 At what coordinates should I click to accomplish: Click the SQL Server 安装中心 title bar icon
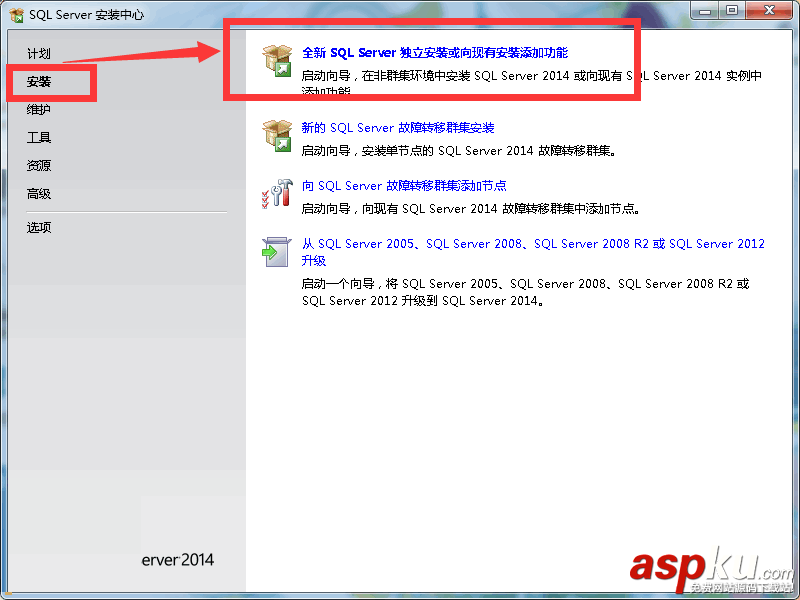click(17, 15)
